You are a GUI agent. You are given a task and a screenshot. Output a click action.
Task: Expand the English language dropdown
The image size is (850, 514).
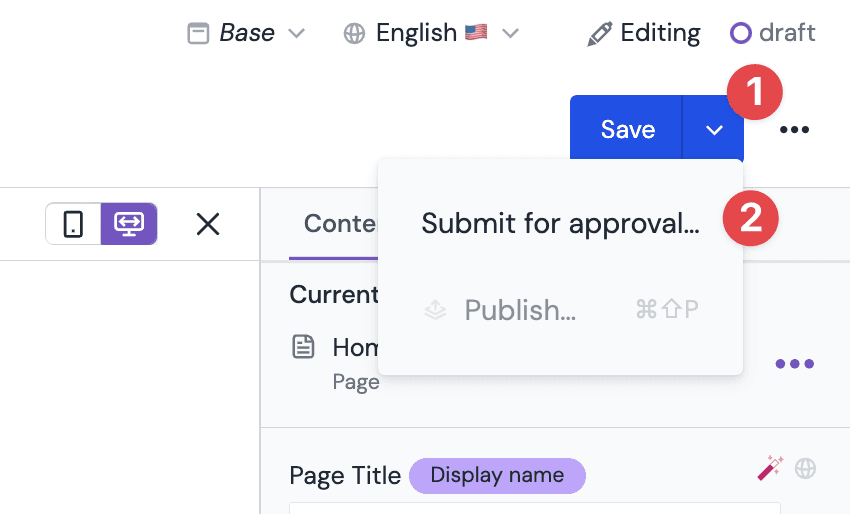click(510, 34)
